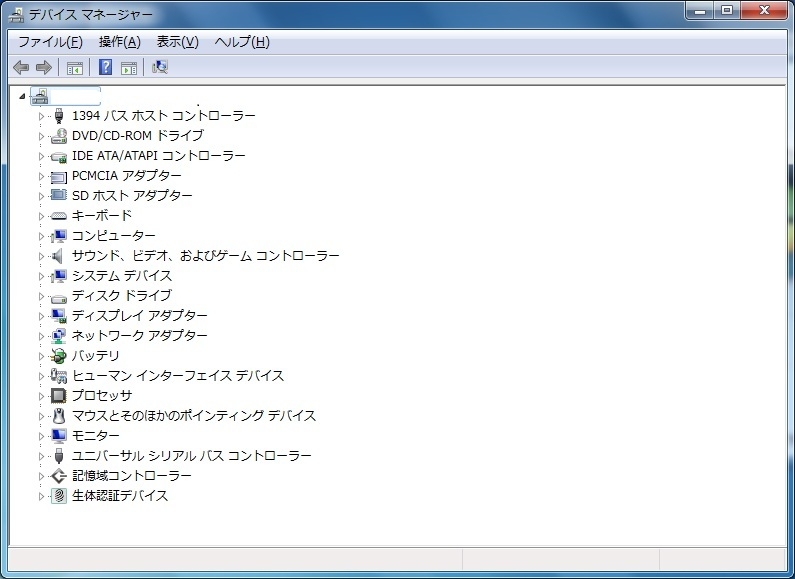Select the システム デバイス label
Screen dimensions: 795x579
[122, 276]
